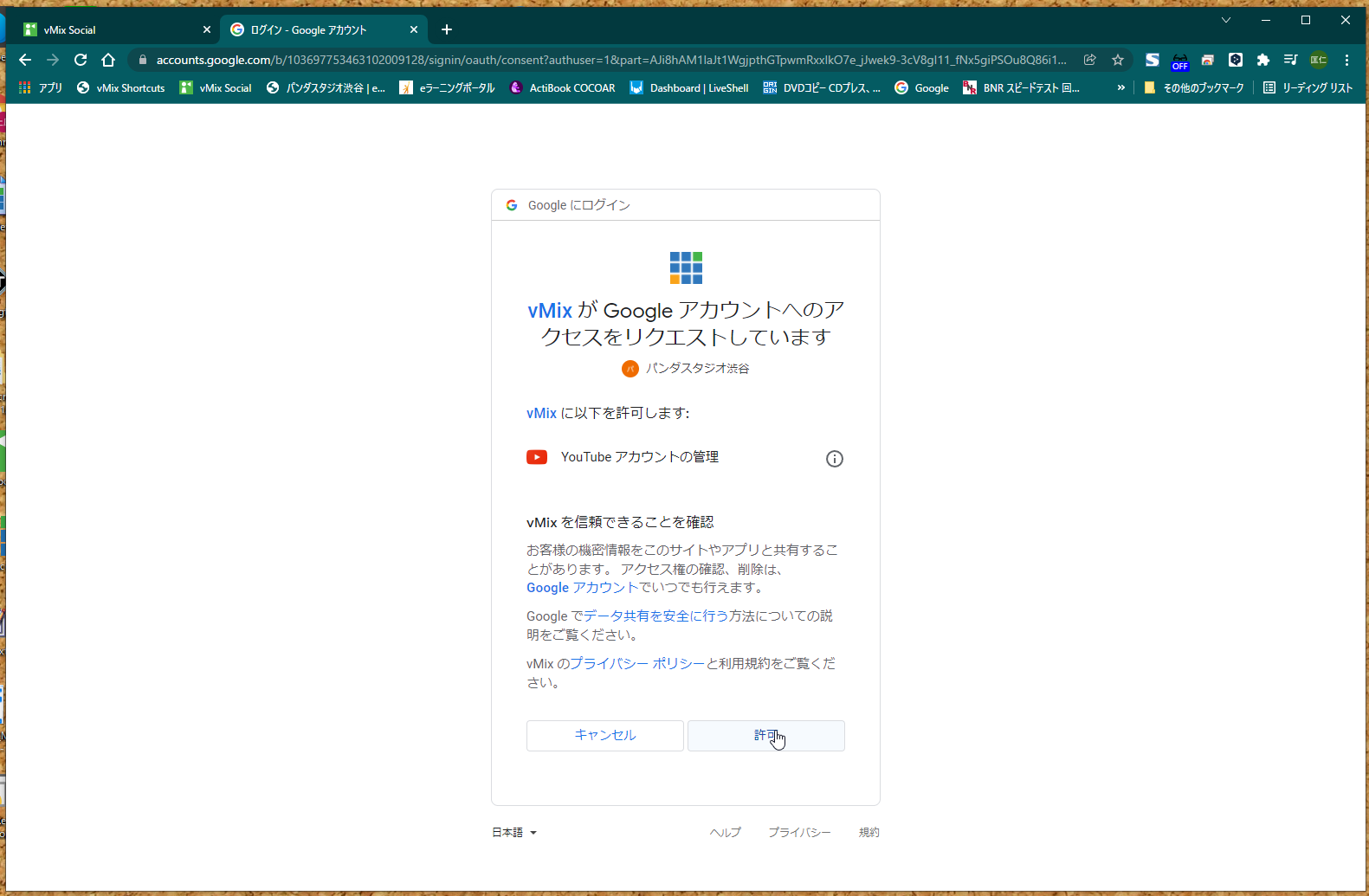Close the vMix Social tab
1369x896 pixels.
pyautogui.click(x=207, y=29)
